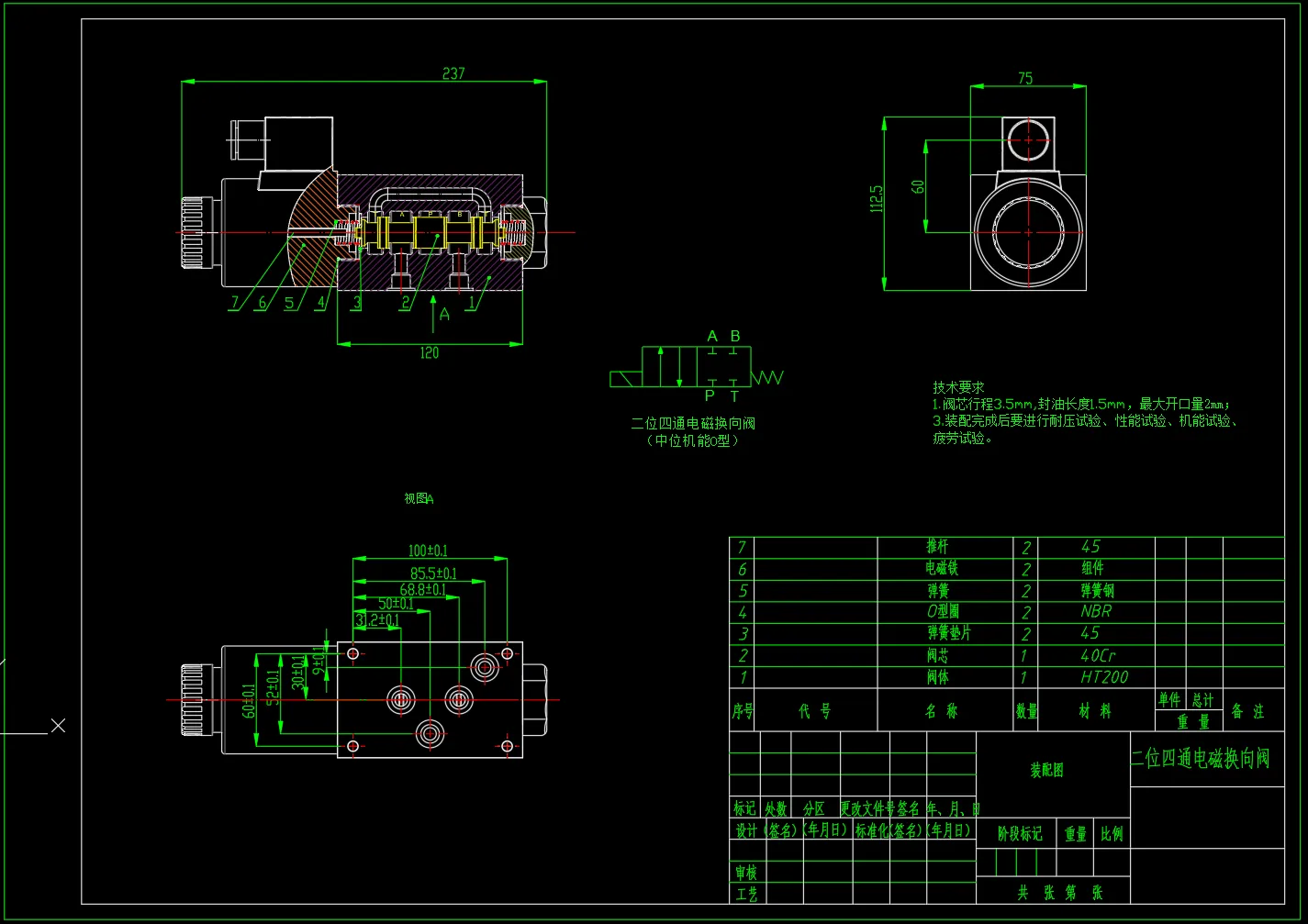Click the '数量' column header

(x=1026, y=711)
